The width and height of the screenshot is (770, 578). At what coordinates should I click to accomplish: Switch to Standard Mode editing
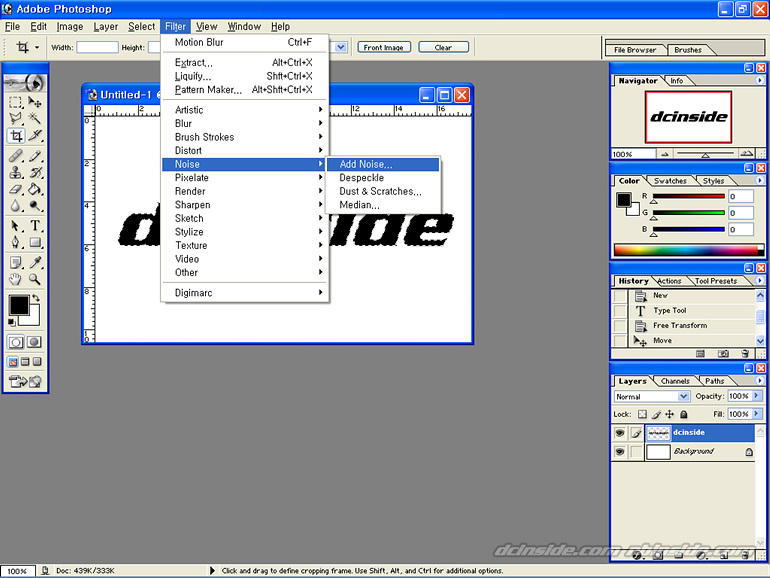click(16, 342)
